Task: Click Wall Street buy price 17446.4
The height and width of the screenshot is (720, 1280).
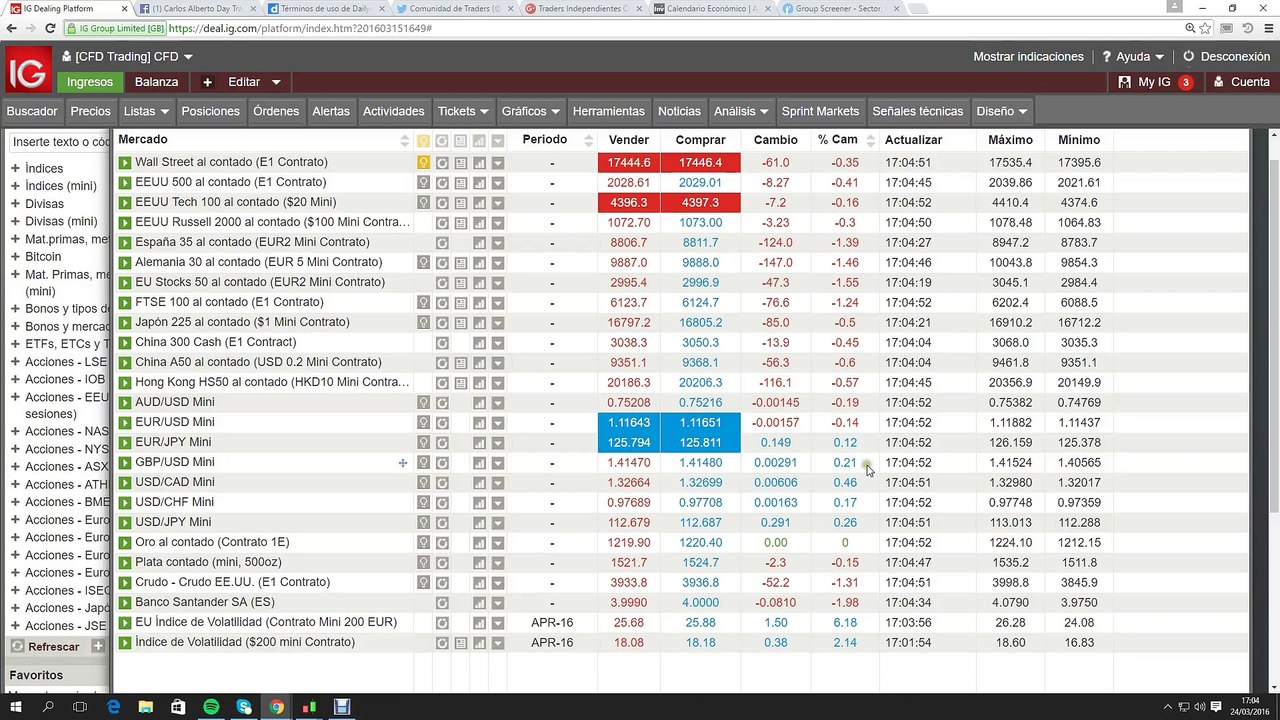Action: click(700, 162)
